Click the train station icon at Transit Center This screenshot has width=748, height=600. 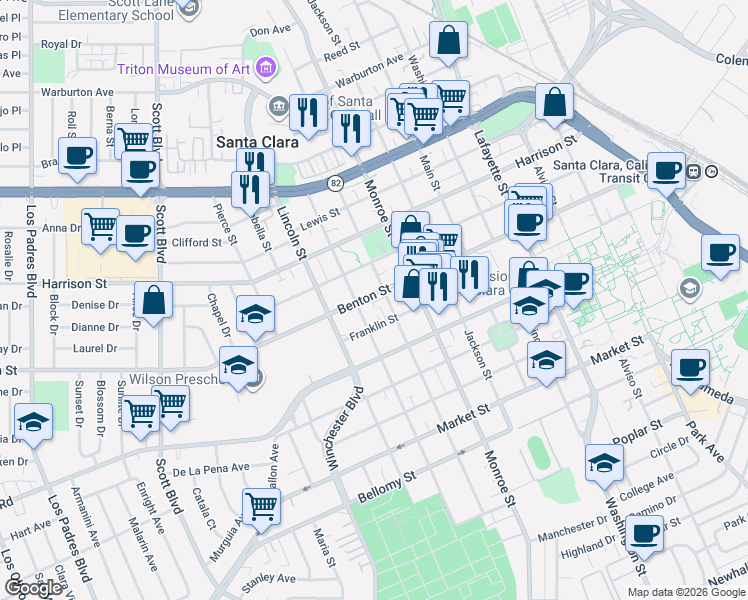(694, 171)
